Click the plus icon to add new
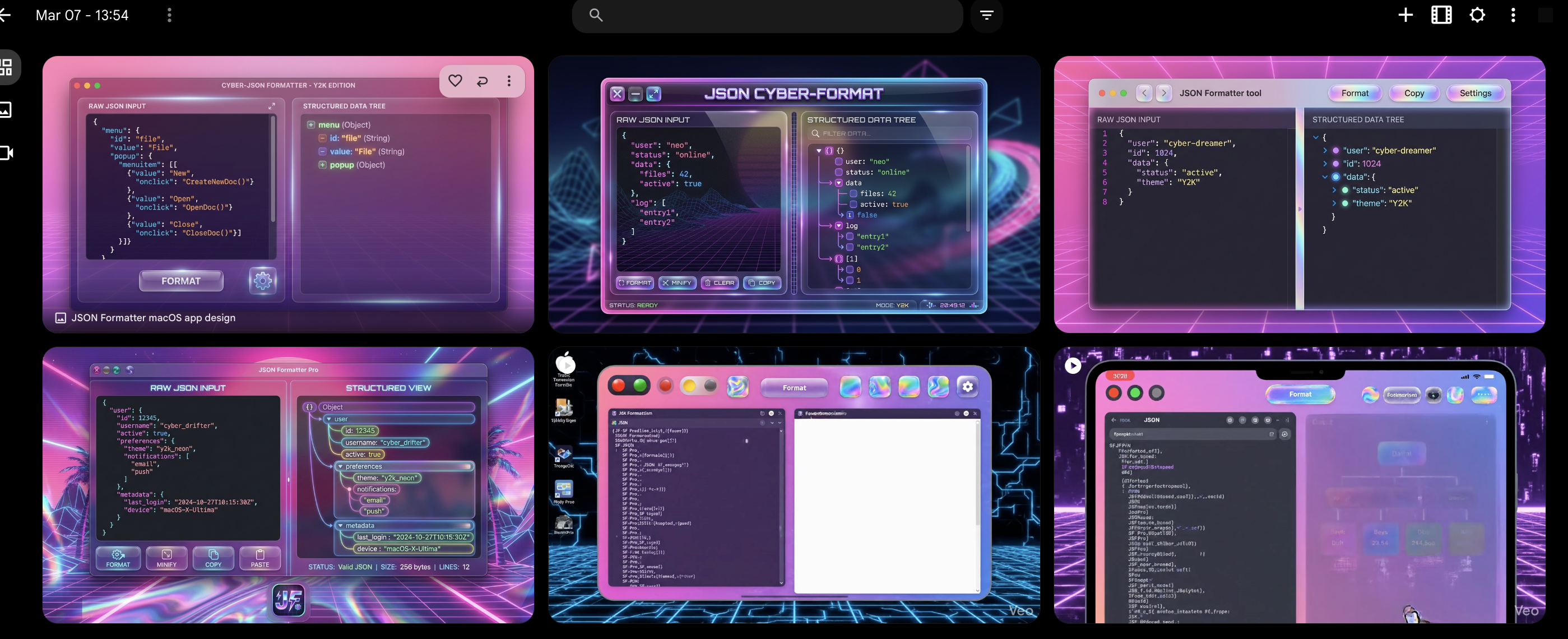The width and height of the screenshot is (1568, 639). 1405,15
